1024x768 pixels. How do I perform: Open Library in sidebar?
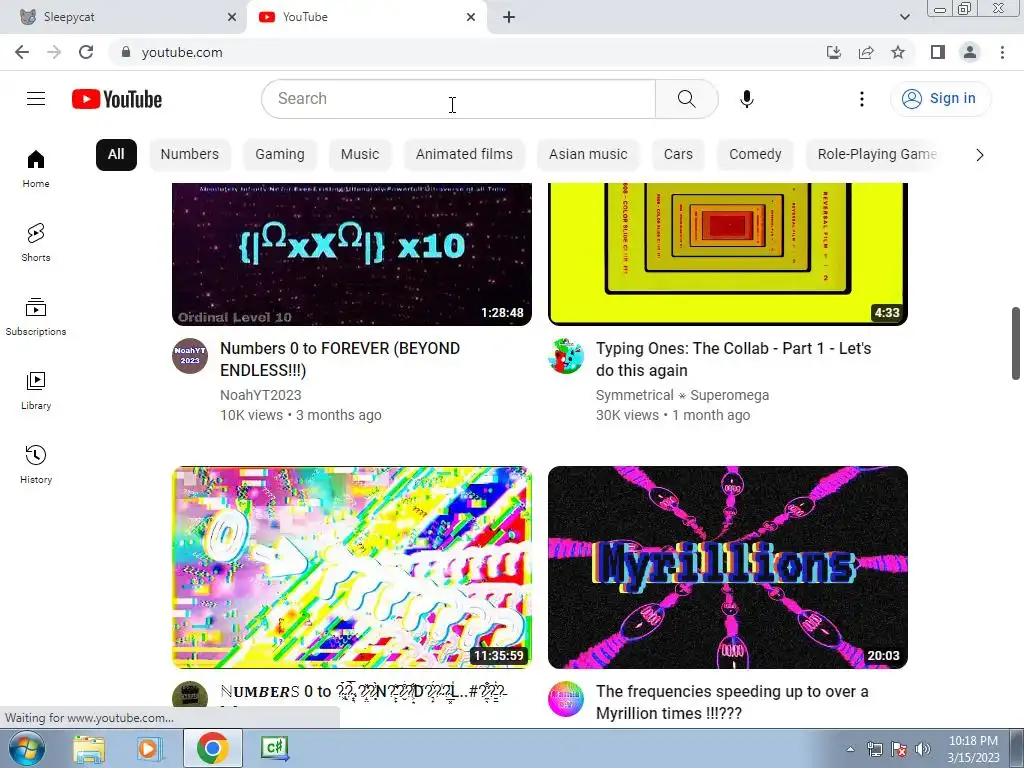tap(36, 391)
